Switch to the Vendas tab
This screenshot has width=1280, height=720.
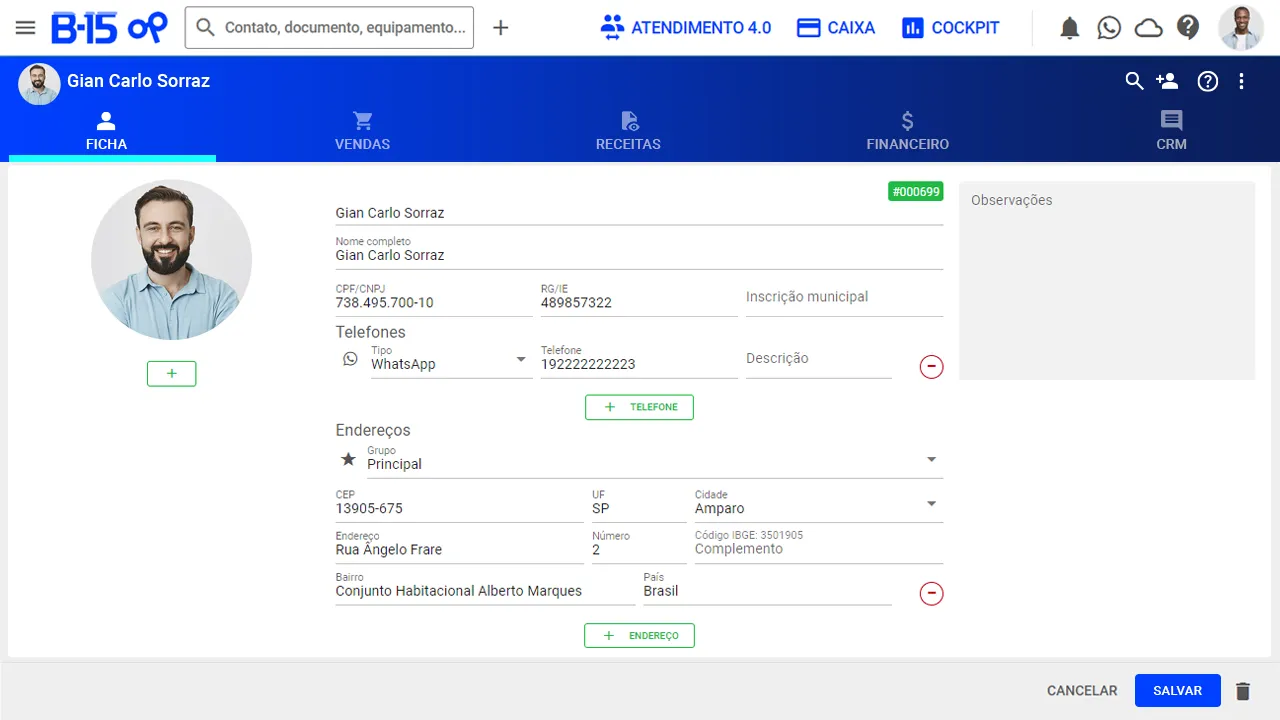tap(362, 130)
